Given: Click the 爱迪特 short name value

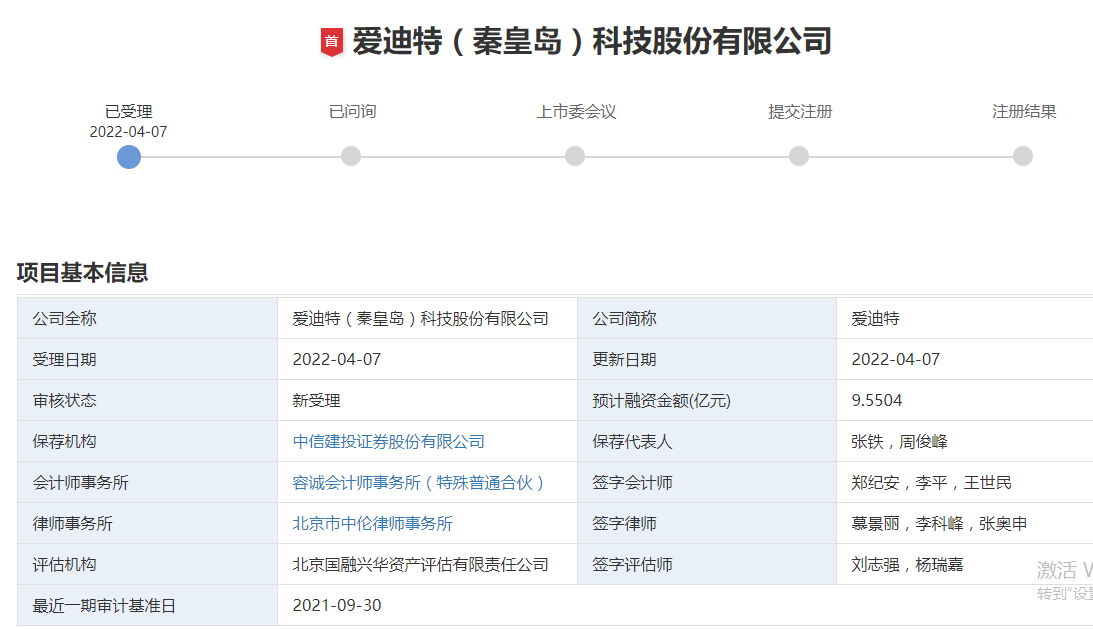Looking at the screenshot, I should [x=875, y=319].
